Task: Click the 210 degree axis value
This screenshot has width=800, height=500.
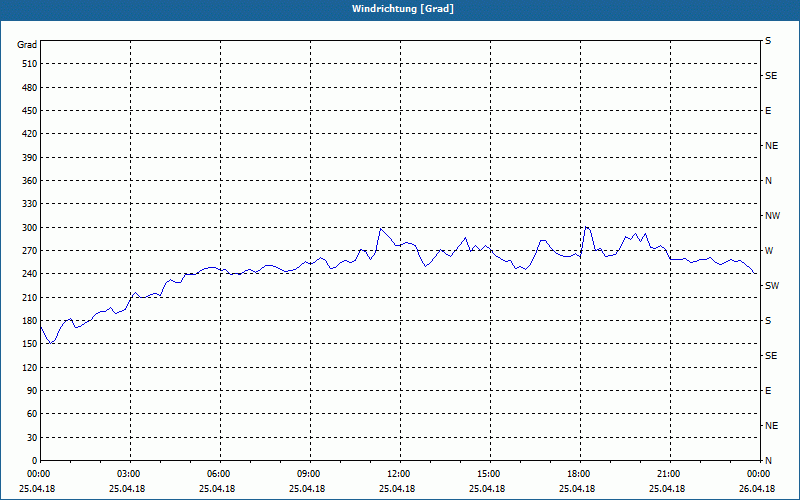Action: coord(30,297)
